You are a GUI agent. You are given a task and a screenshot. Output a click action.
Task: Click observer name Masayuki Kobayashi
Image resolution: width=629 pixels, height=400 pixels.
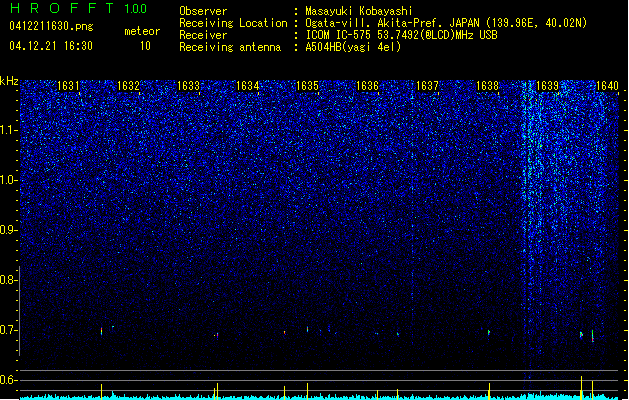pyautogui.click(x=359, y=11)
